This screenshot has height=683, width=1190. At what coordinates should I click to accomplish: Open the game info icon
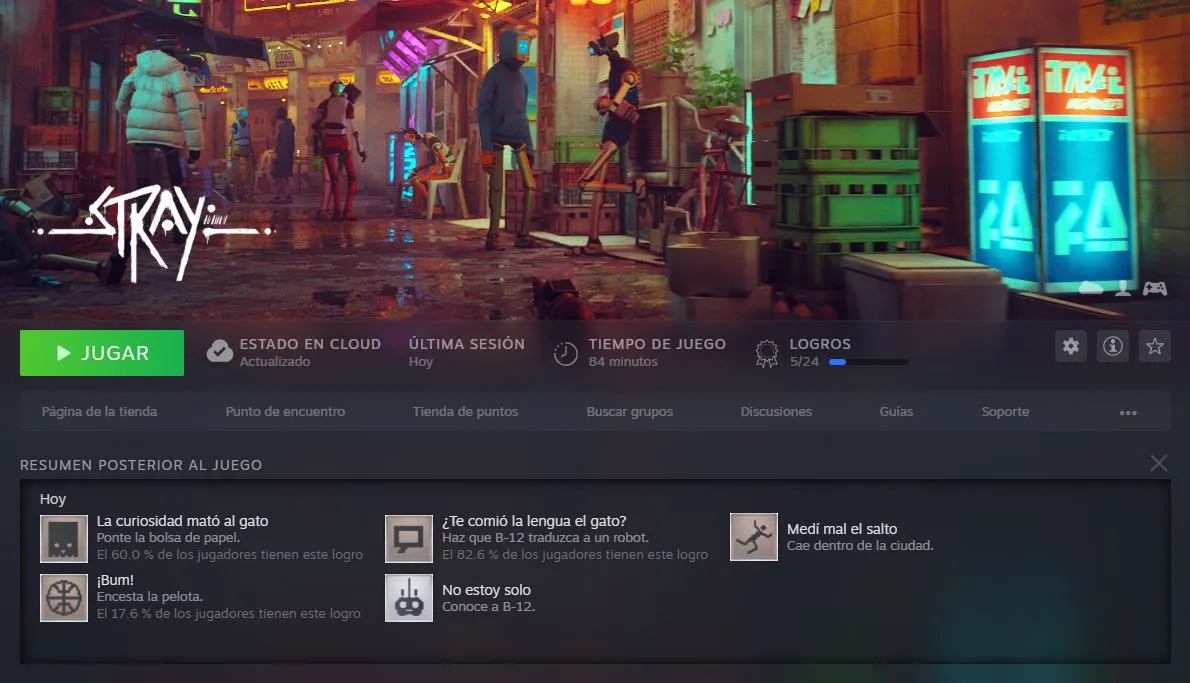point(1113,346)
